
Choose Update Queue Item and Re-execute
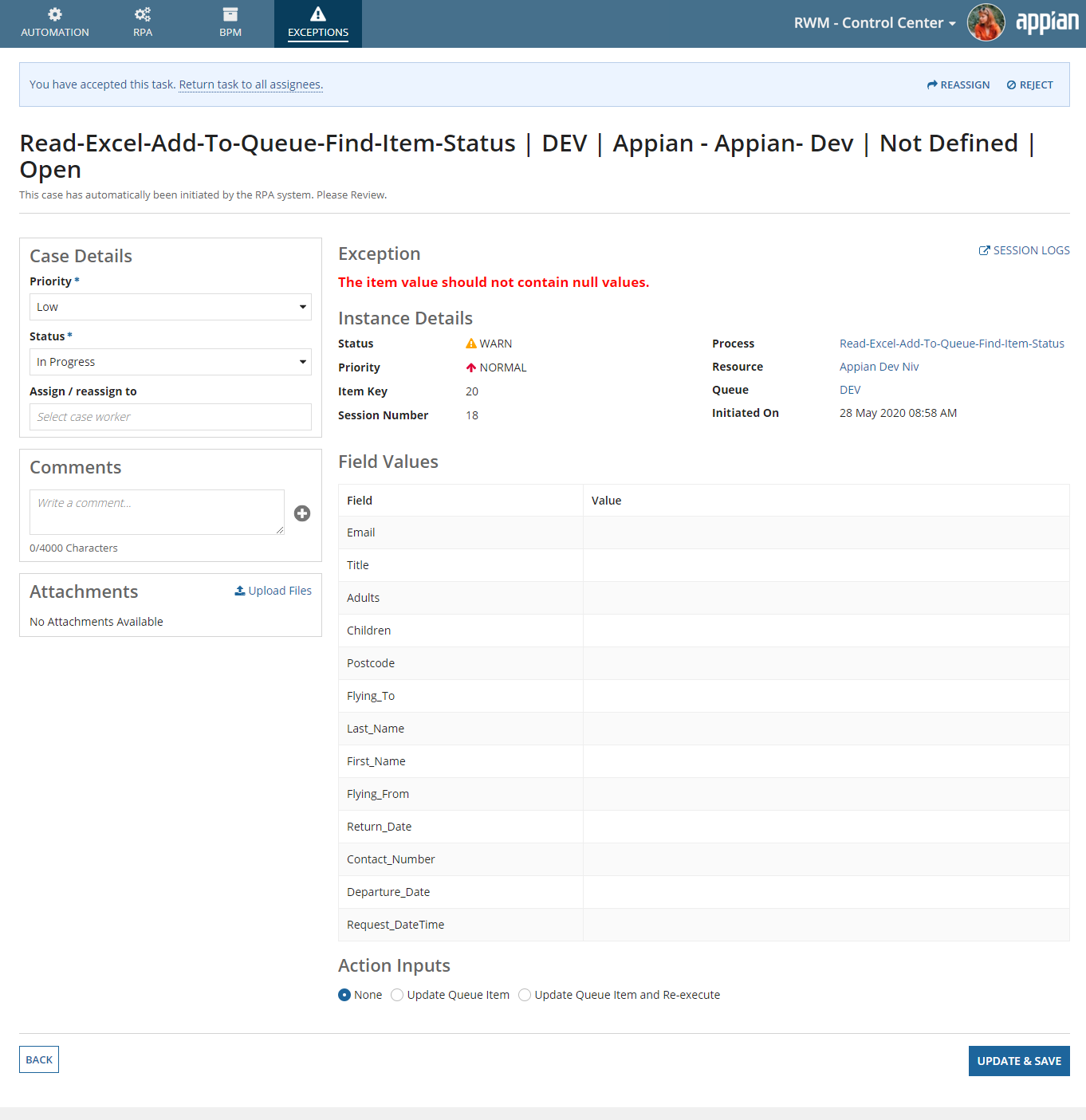[x=525, y=995]
